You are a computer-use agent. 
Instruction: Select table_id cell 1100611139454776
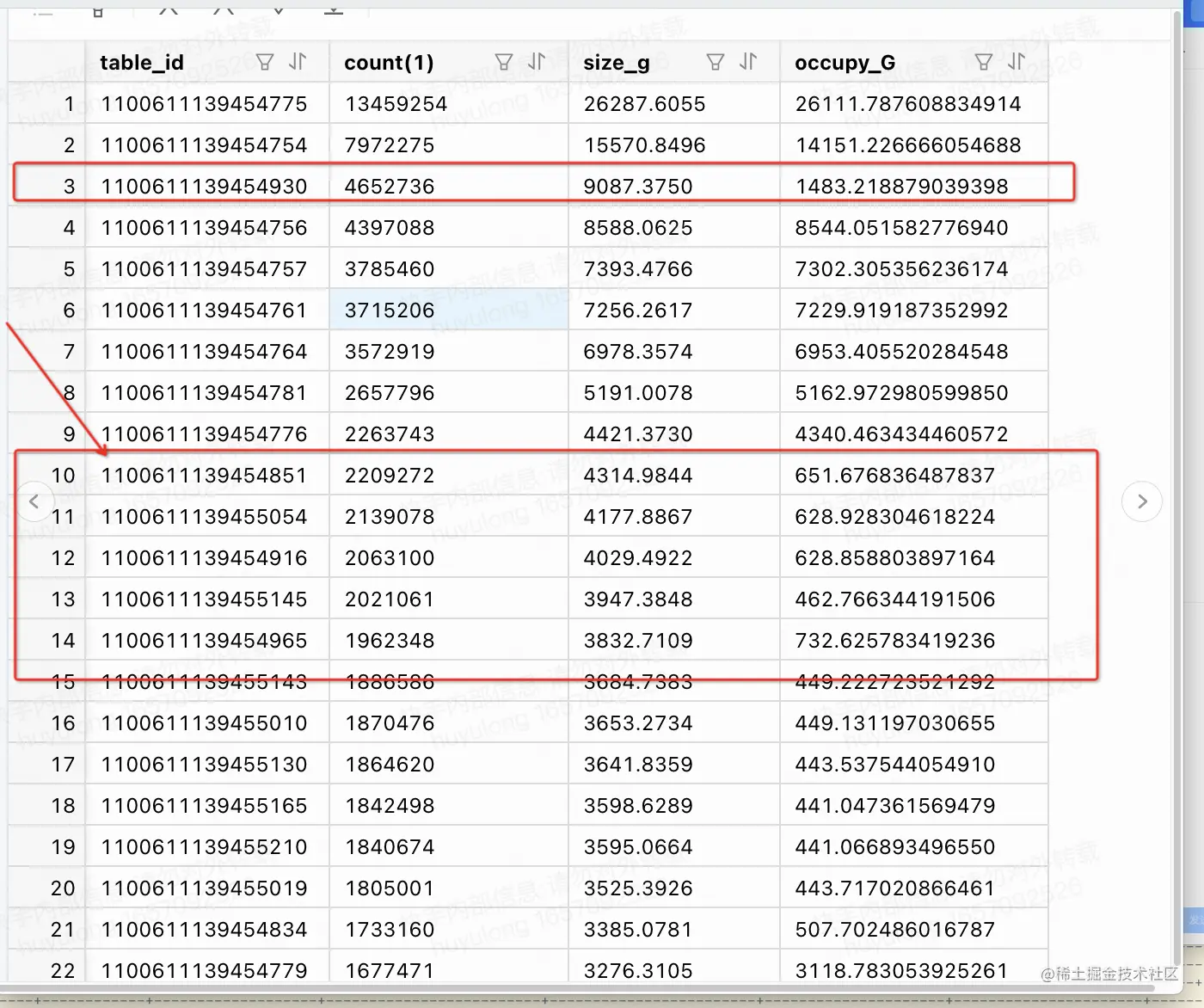(207, 434)
